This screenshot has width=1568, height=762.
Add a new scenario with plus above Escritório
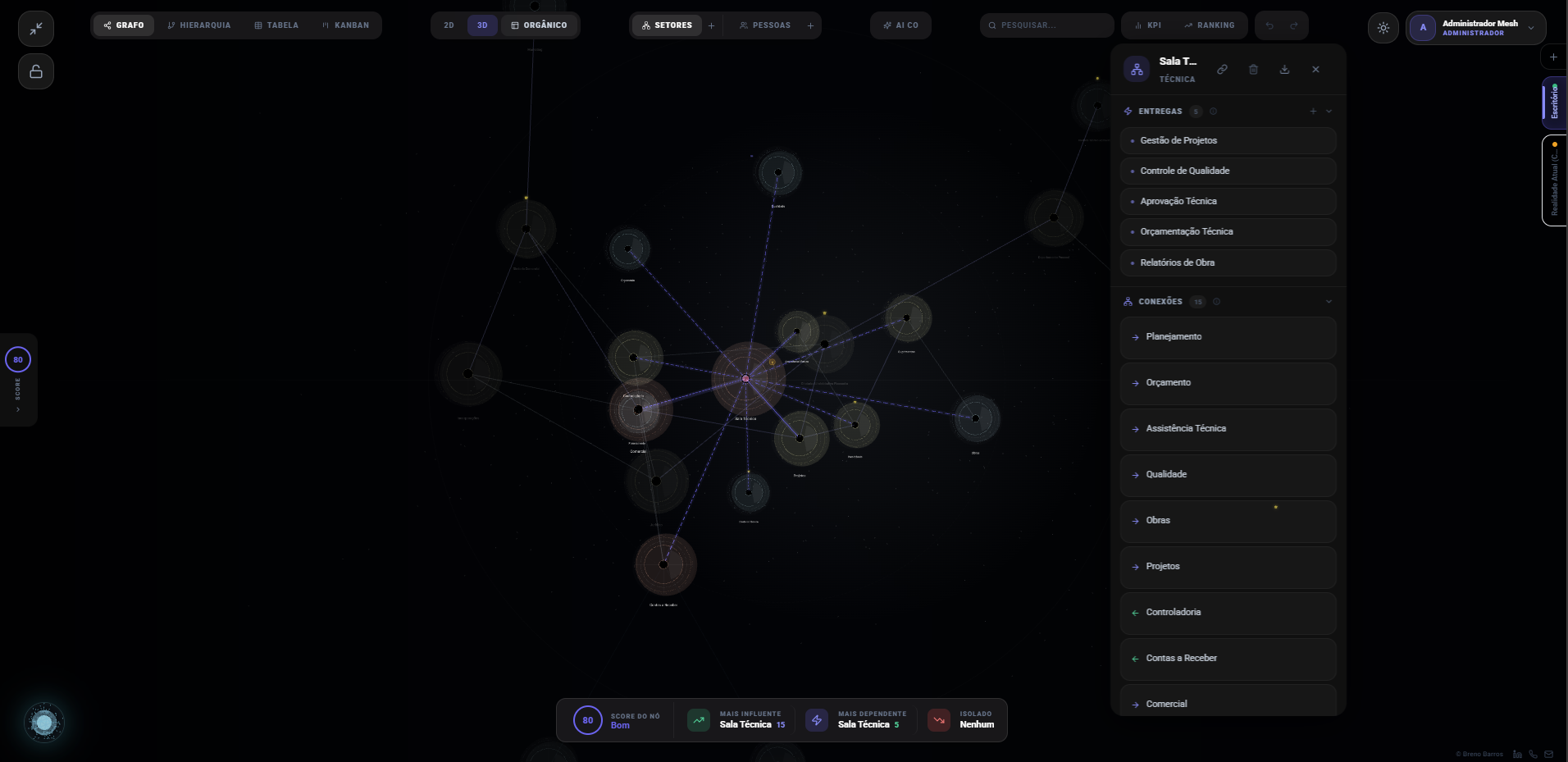pyautogui.click(x=1553, y=57)
